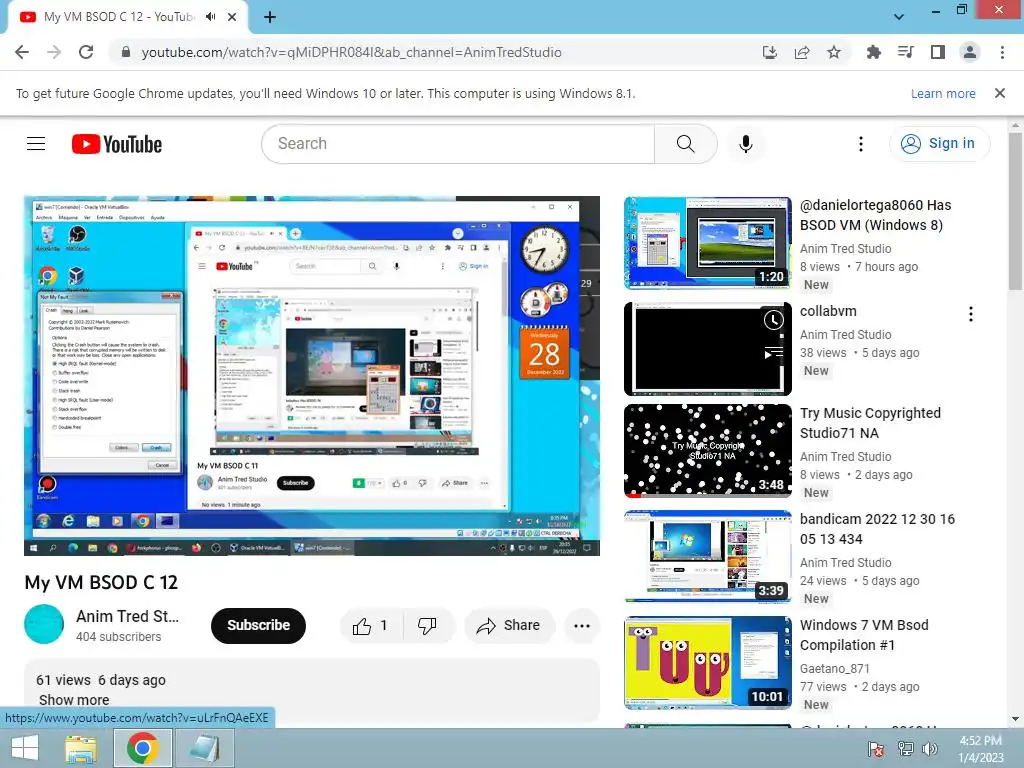Open a new browser tab
The height and width of the screenshot is (768, 1024).
pos(270,17)
